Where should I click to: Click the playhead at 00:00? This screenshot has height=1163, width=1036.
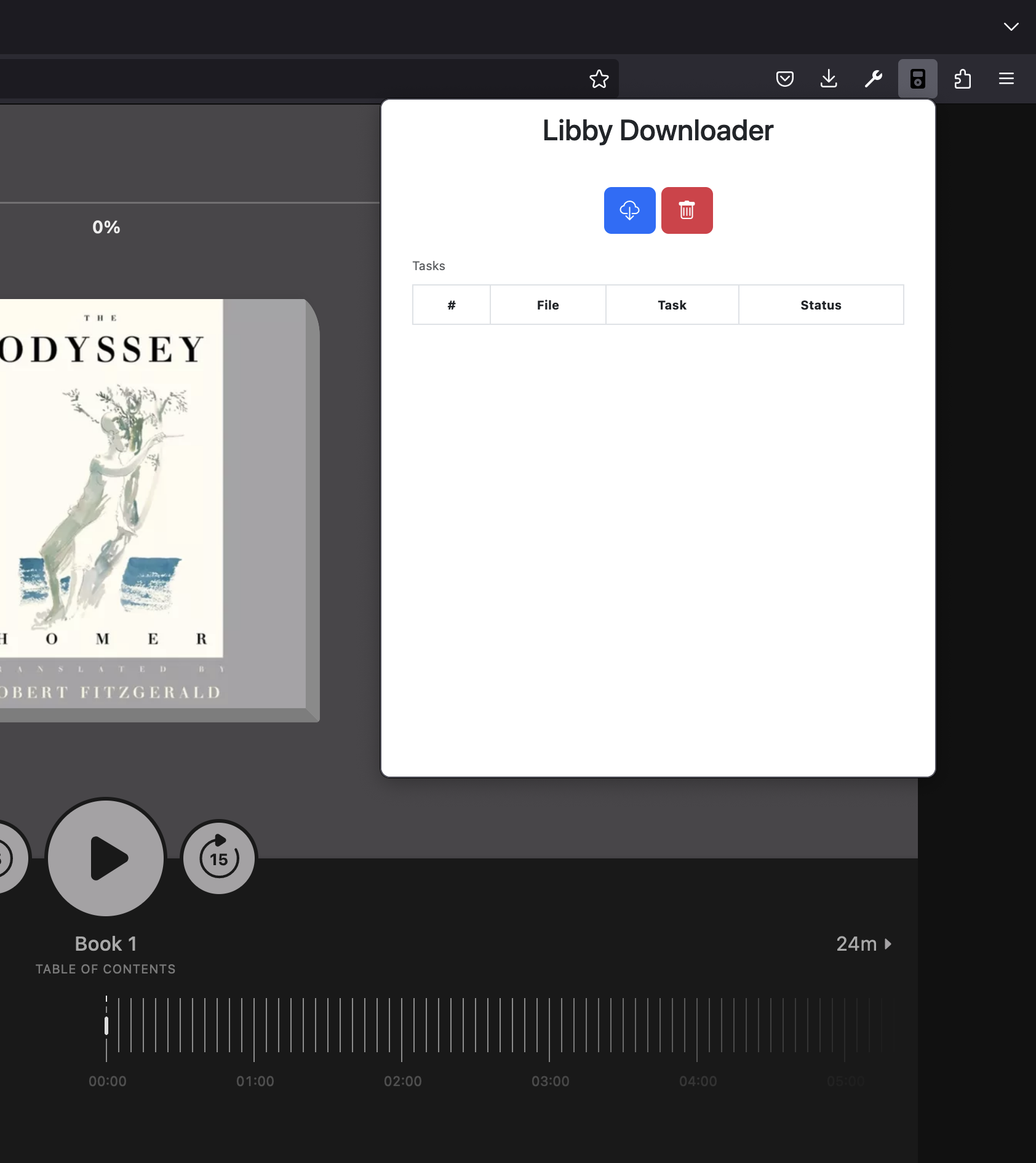pos(106,1026)
